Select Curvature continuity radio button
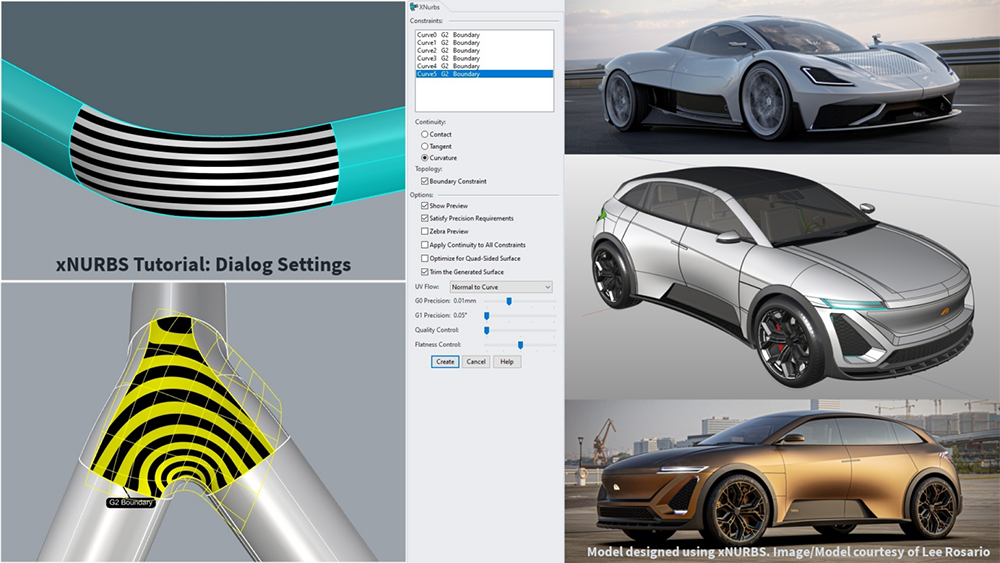 [x=426, y=158]
